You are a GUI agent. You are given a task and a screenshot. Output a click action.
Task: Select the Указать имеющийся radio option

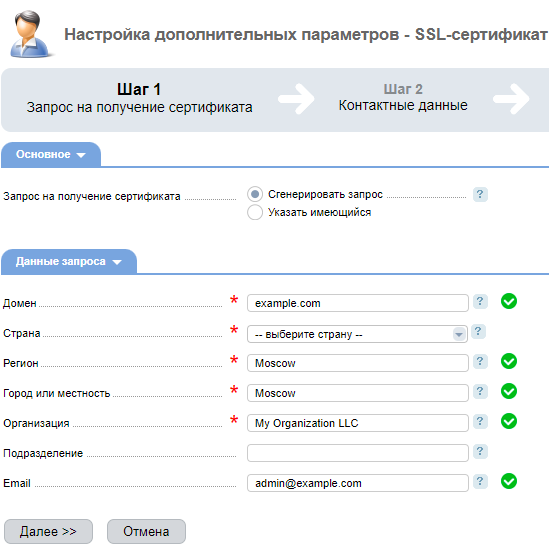[x=255, y=212]
